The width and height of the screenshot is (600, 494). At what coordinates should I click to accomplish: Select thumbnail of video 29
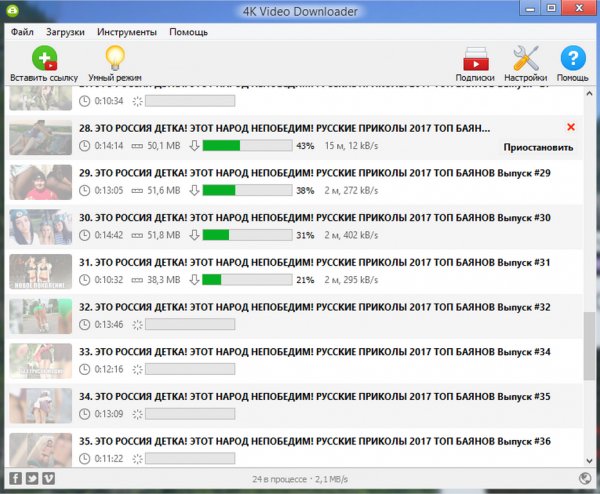point(41,182)
